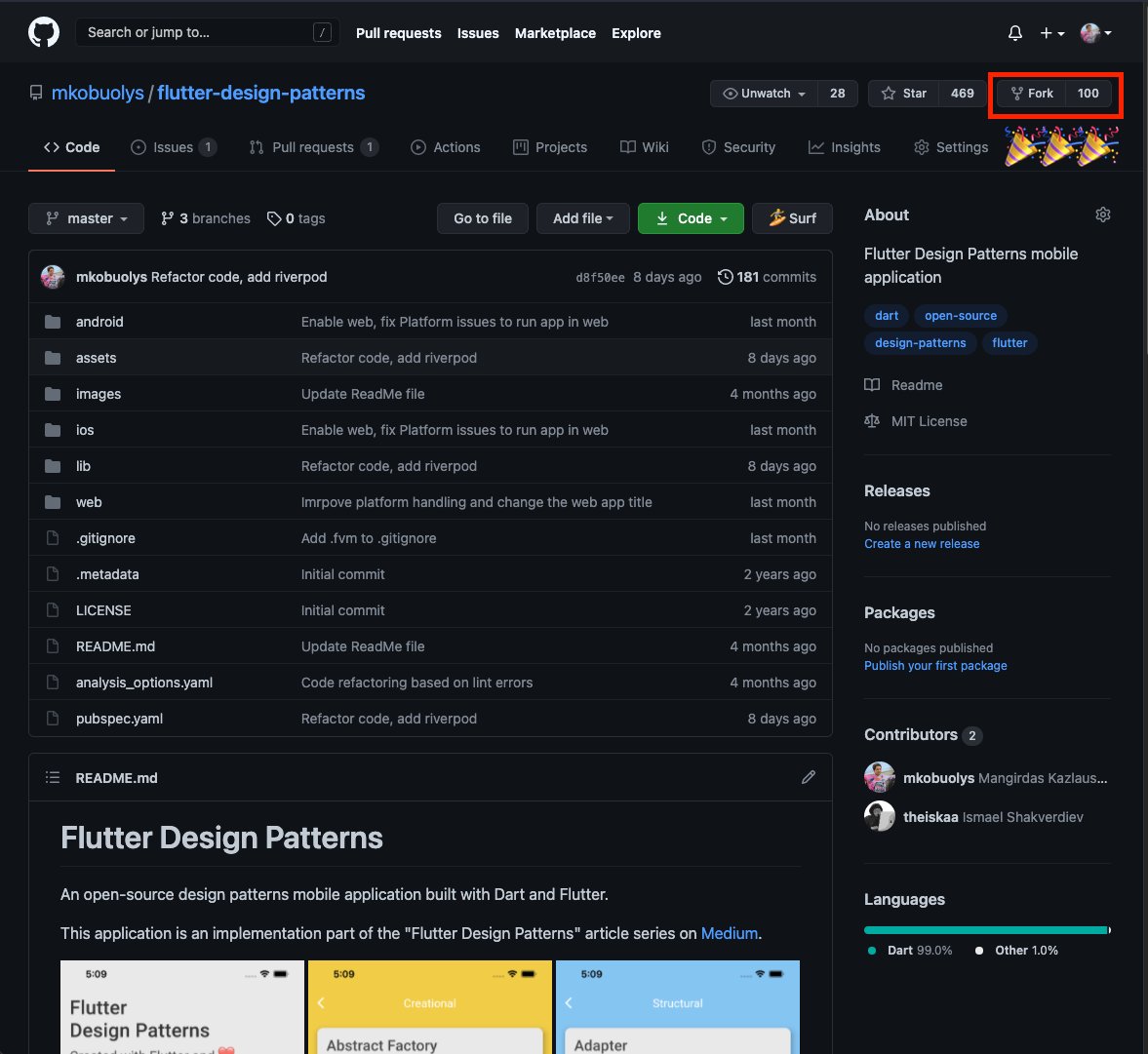Viewport: 1148px width, 1054px height.
Task: Open the analysis_options.yaml file
Action: (144, 683)
